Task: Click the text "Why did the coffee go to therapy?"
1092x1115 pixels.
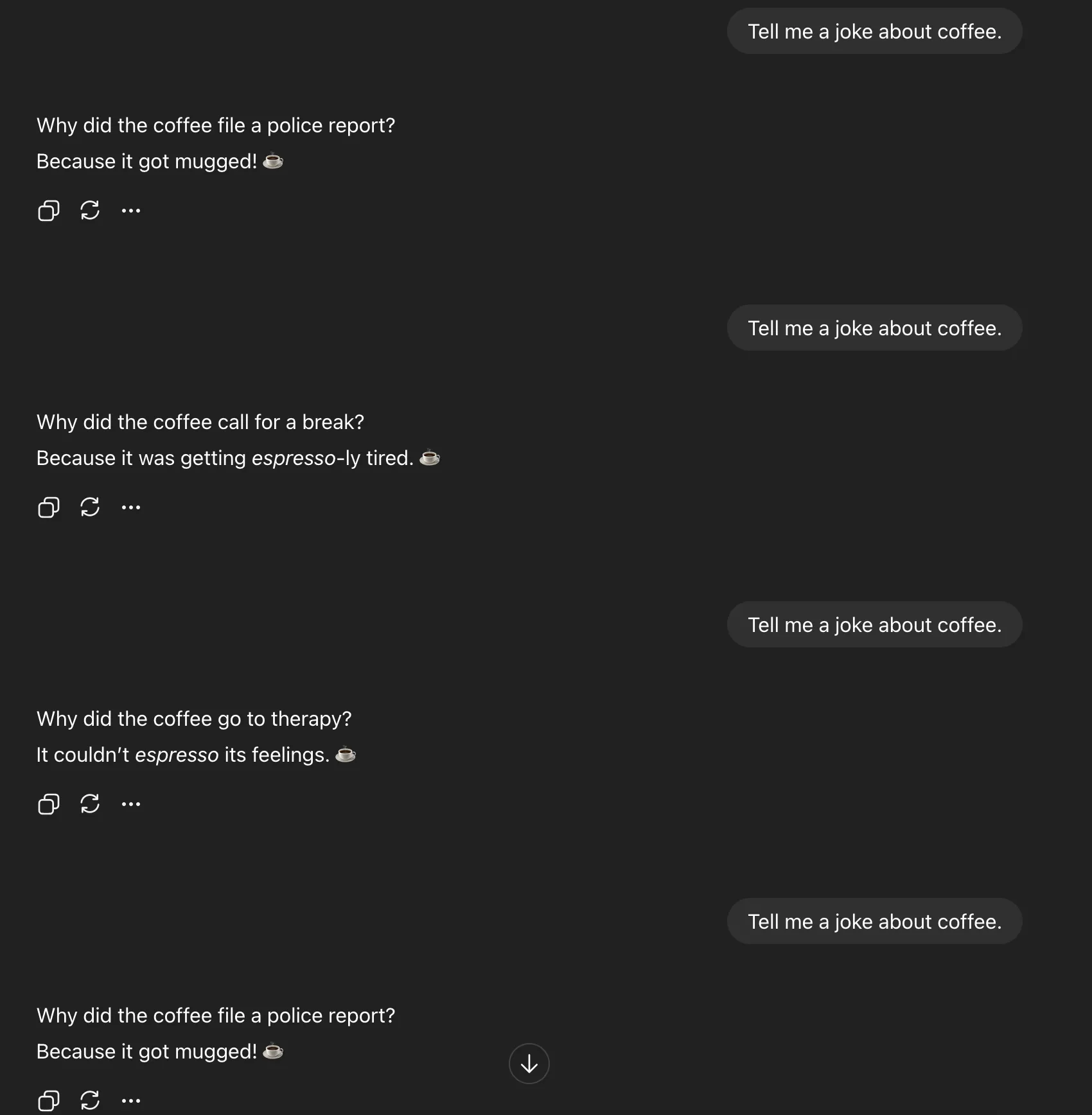Action: pos(194,719)
